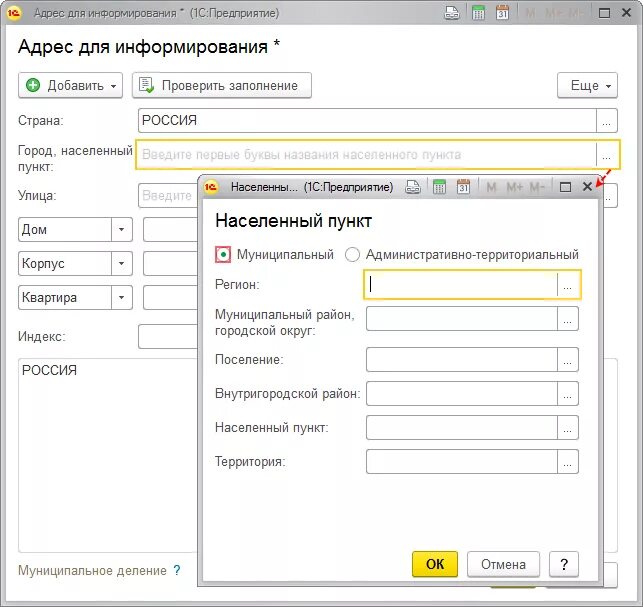
Task: Click into the Регион input field
Action: (462, 284)
